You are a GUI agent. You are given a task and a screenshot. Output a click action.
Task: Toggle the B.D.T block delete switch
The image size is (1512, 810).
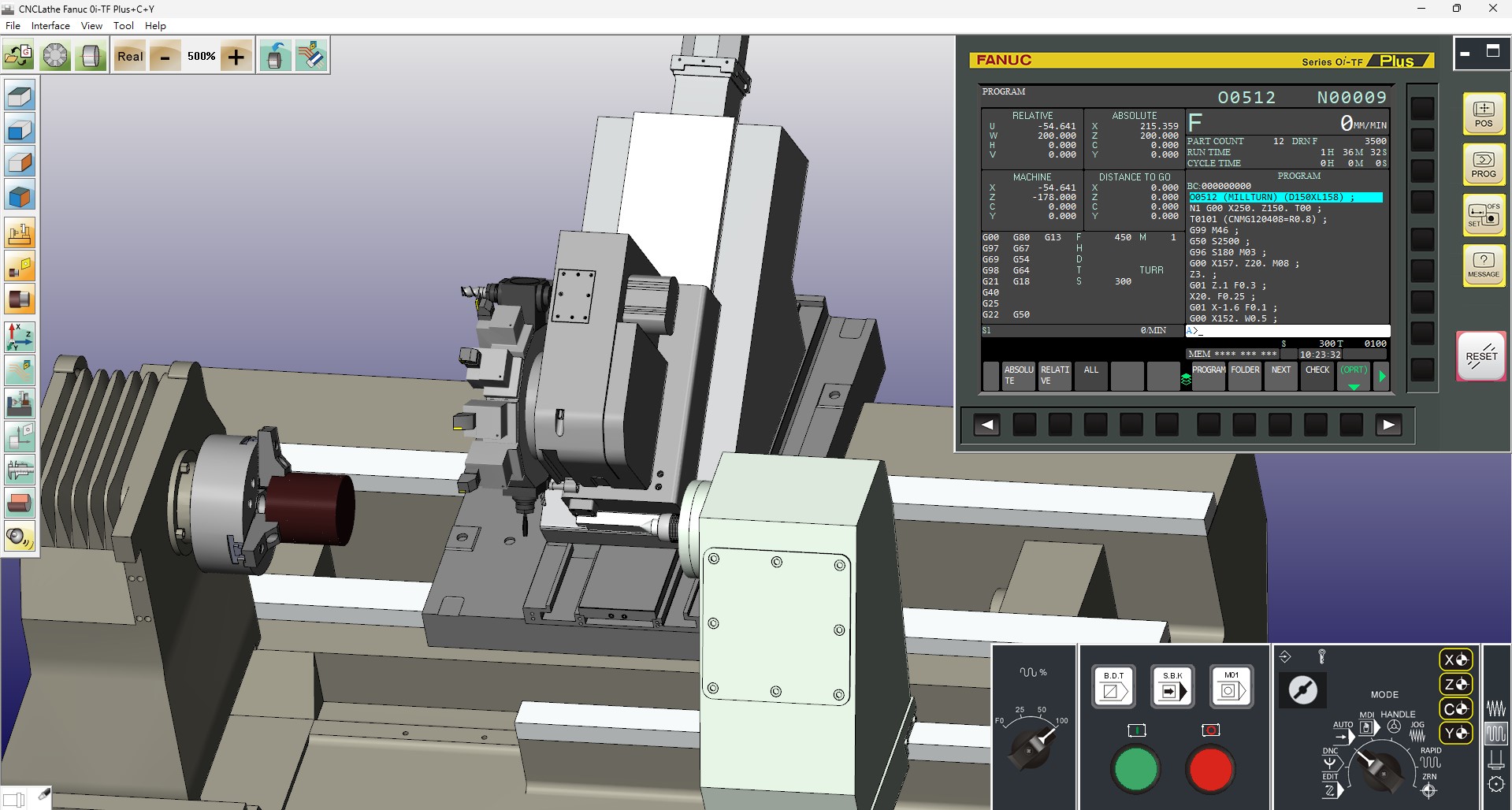pyautogui.click(x=1113, y=686)
